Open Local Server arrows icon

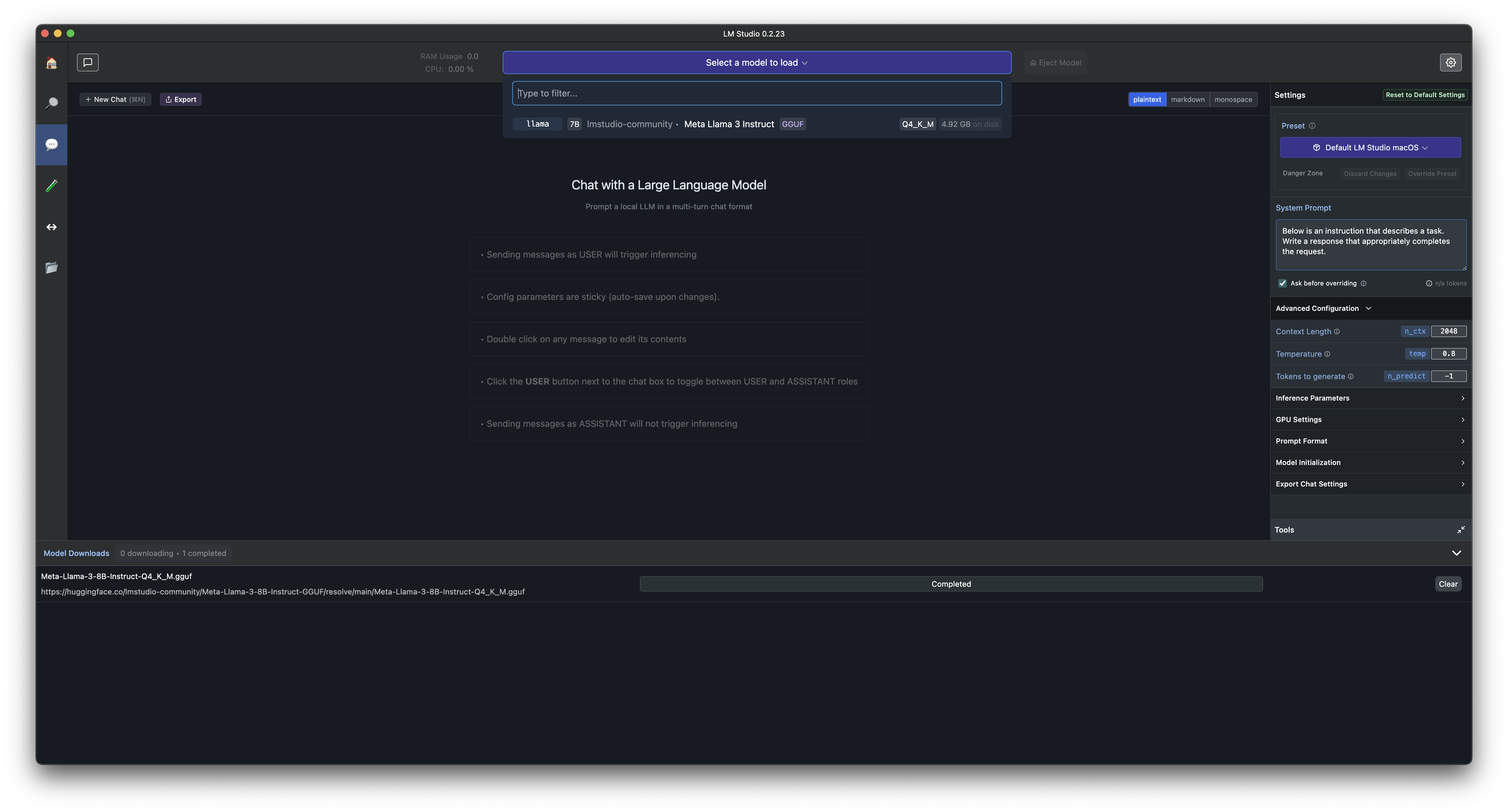tap(52, 227)
